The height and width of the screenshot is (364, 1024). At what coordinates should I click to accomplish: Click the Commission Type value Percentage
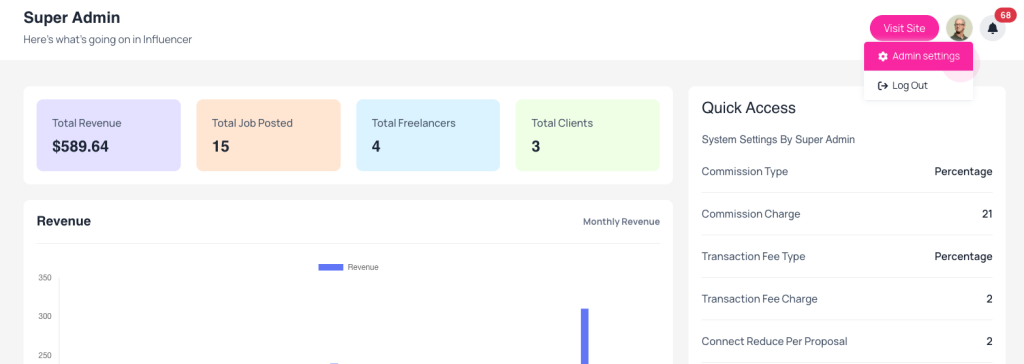click(963, 171)
